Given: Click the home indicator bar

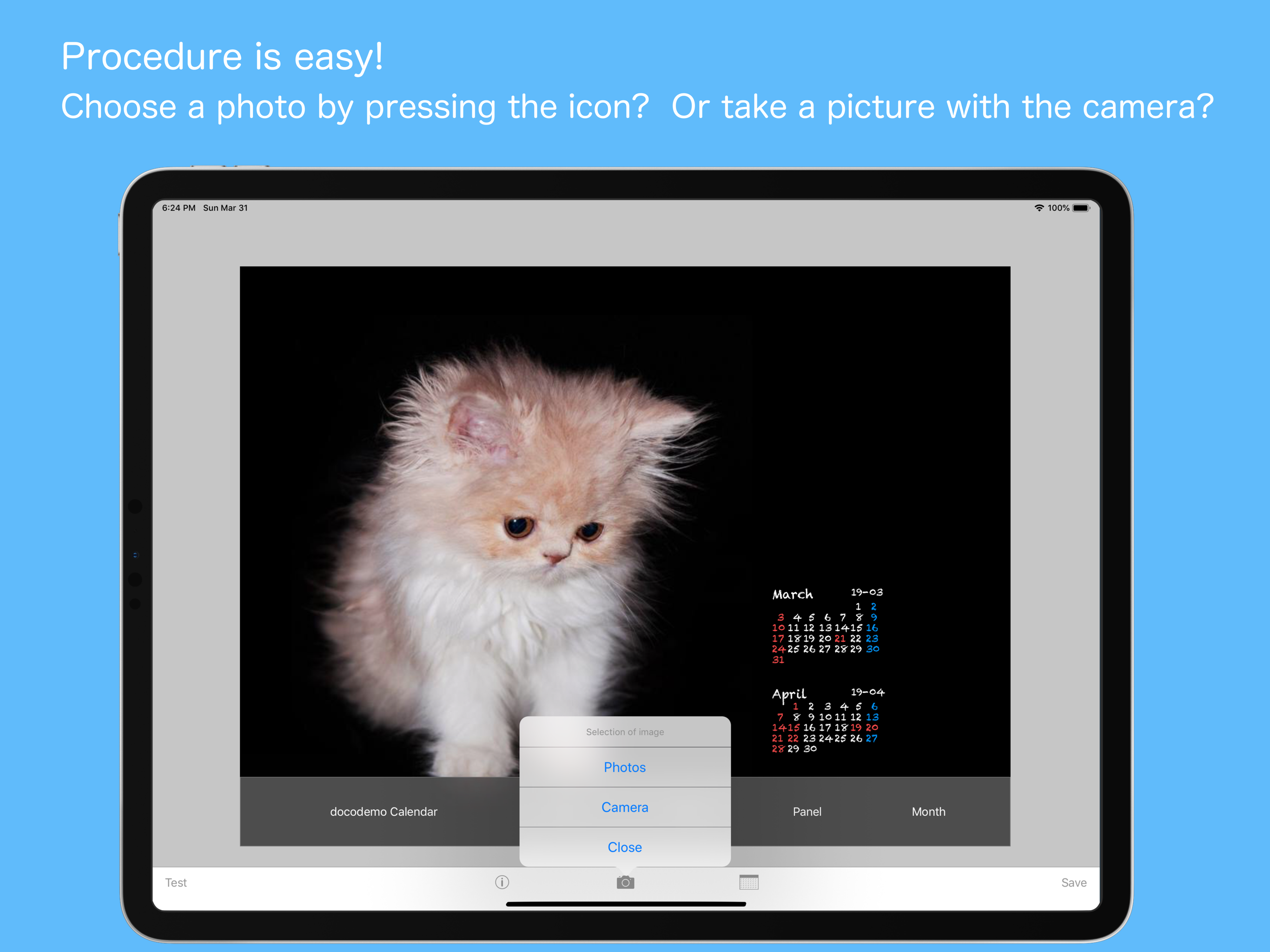Looking at the screenshot, I should [625, 904].
